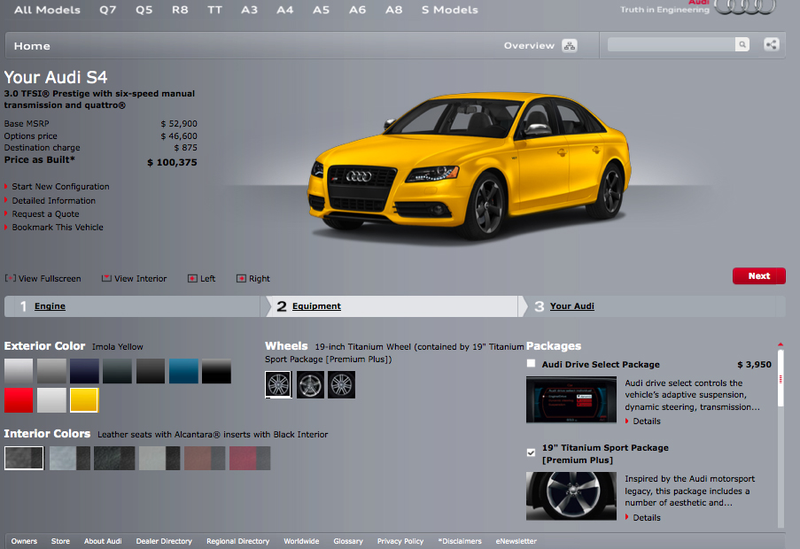Screen dimensions: 800x549
Task: Click the red Next button
Action: (759, 276)
